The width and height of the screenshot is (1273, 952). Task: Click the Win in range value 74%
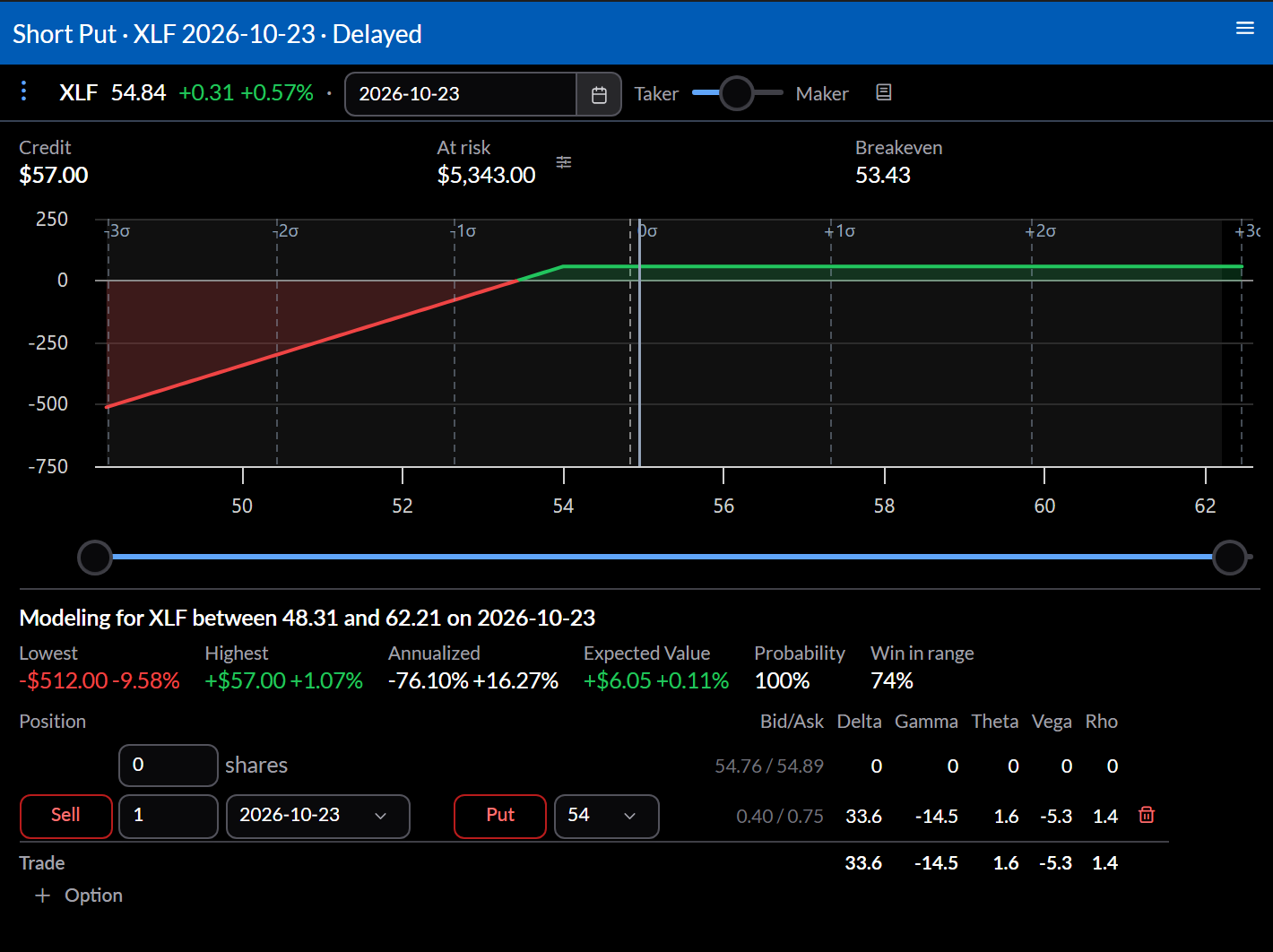tap(892, 681)
